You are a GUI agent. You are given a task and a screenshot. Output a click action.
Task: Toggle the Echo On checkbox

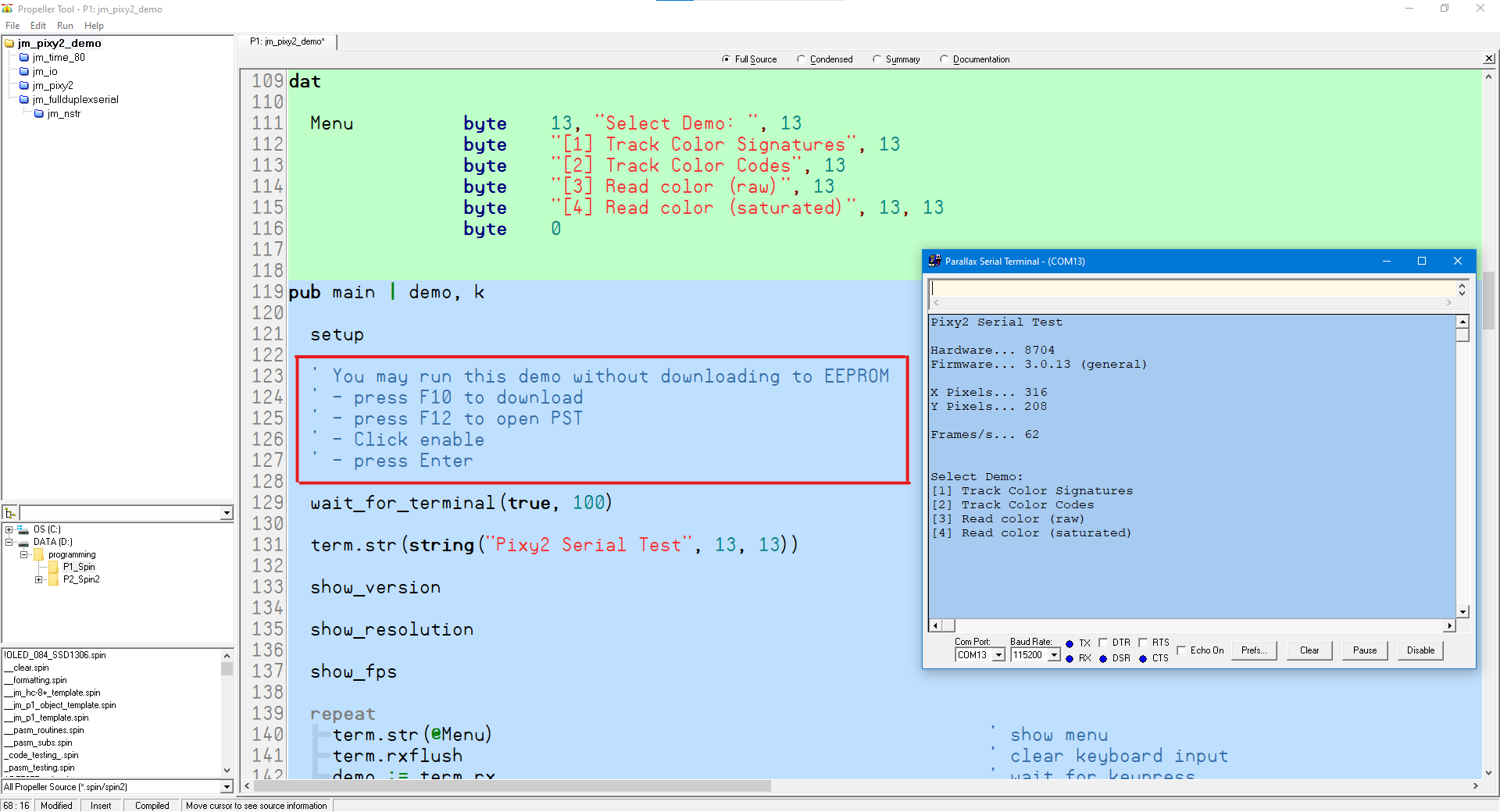1181,650
